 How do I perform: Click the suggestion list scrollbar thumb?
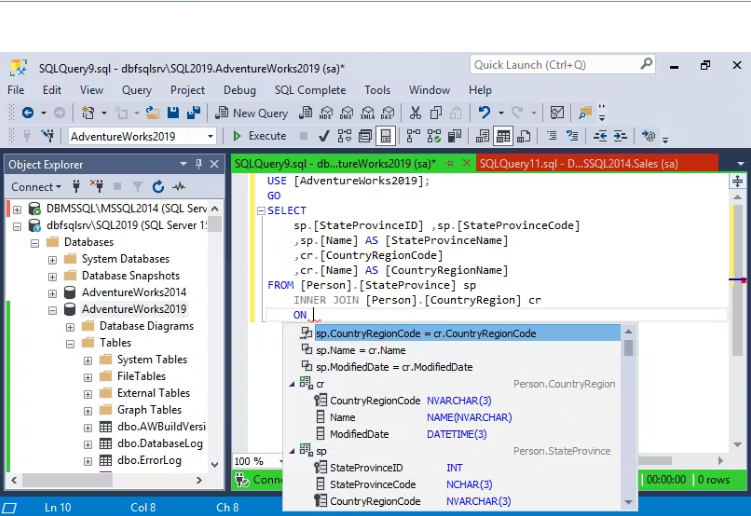tap(628, 347)
